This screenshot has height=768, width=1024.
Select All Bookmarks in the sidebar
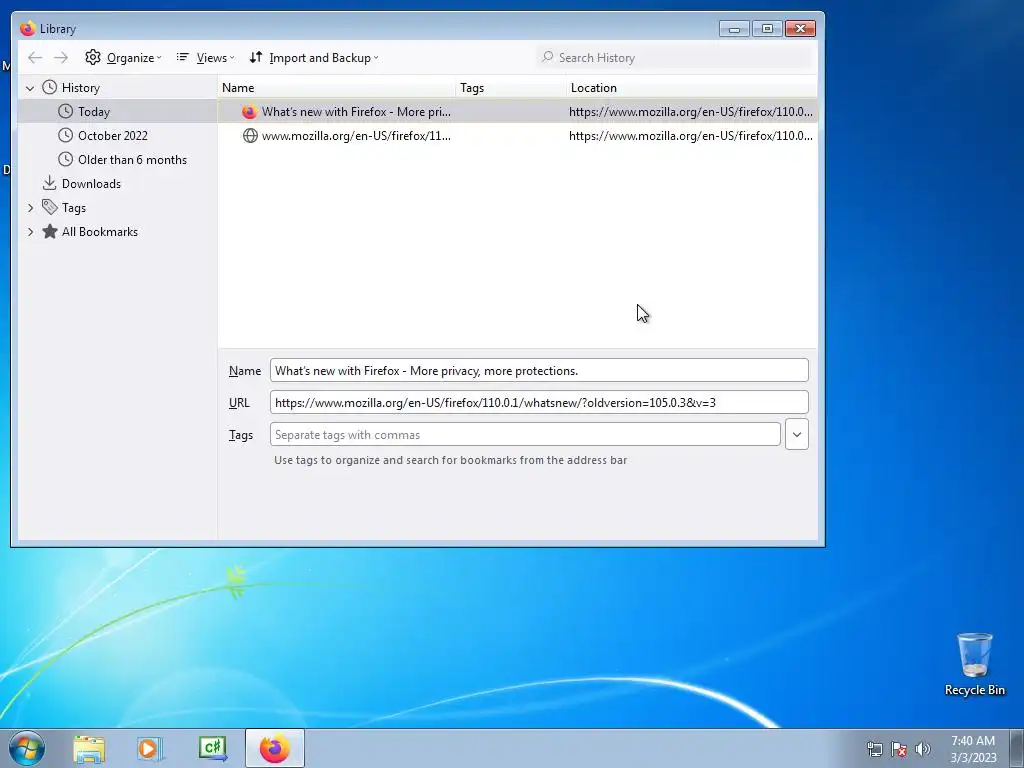point(99,232)
